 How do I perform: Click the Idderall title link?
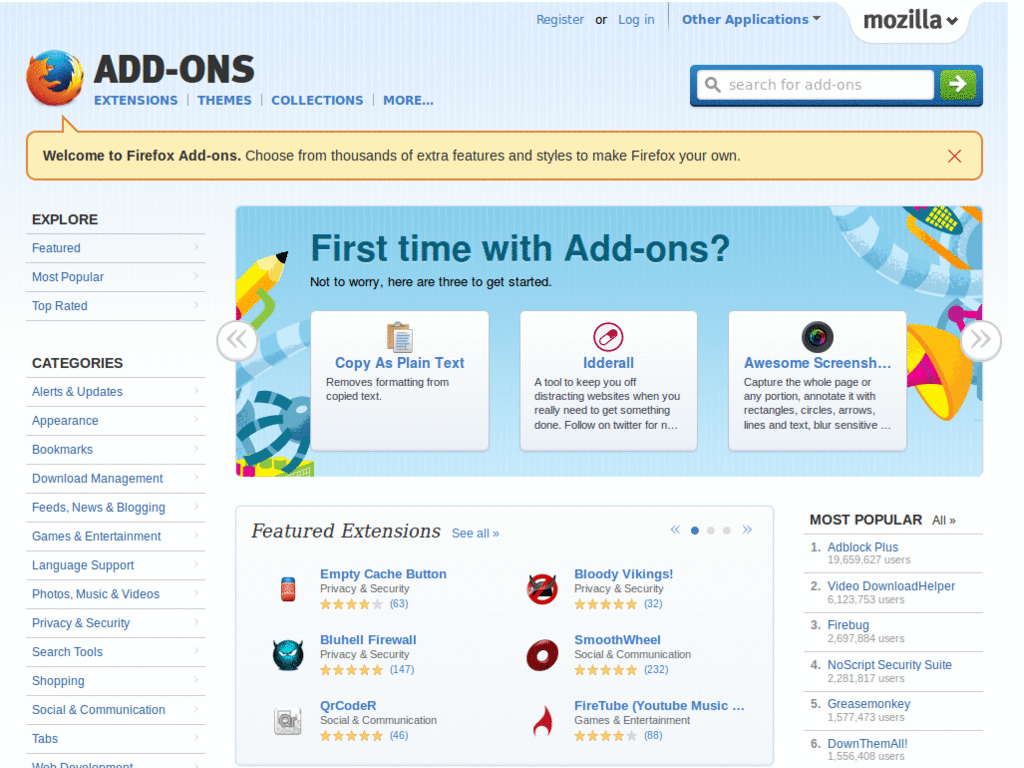pyautogui.click(x=608, y=363)
